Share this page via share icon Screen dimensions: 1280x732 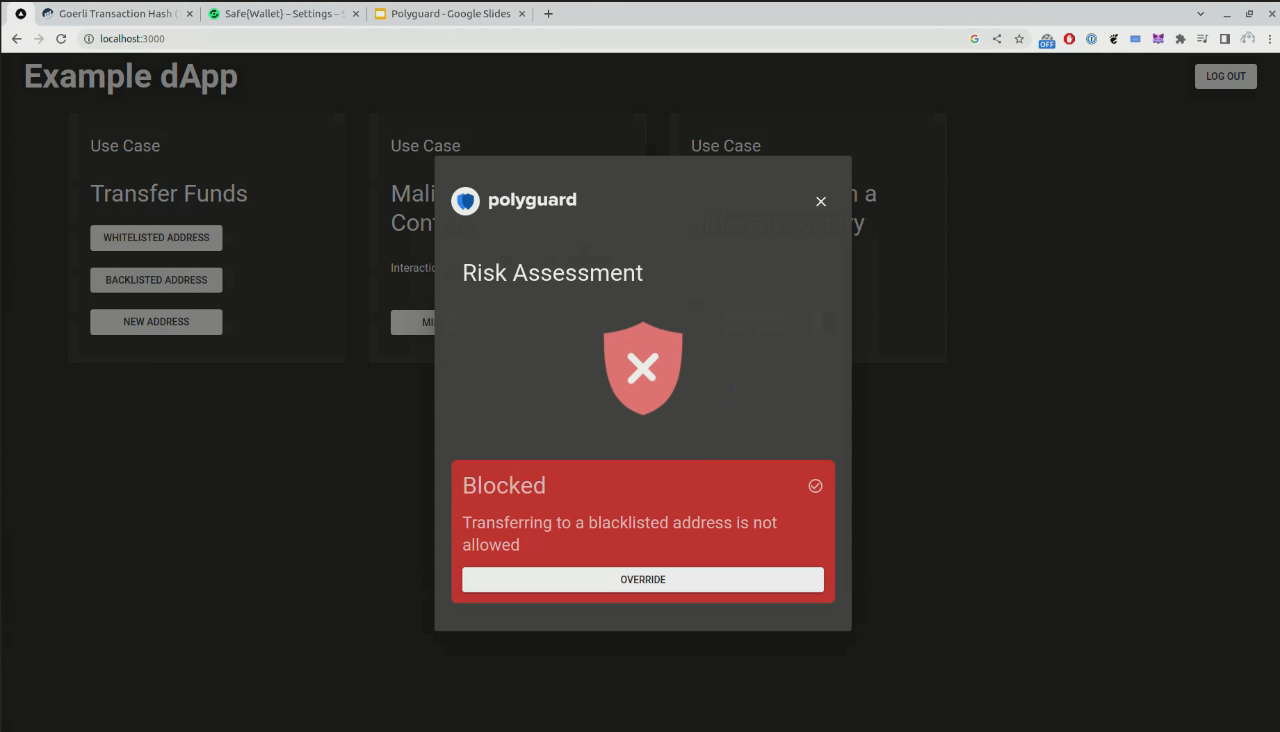[997, 39]
